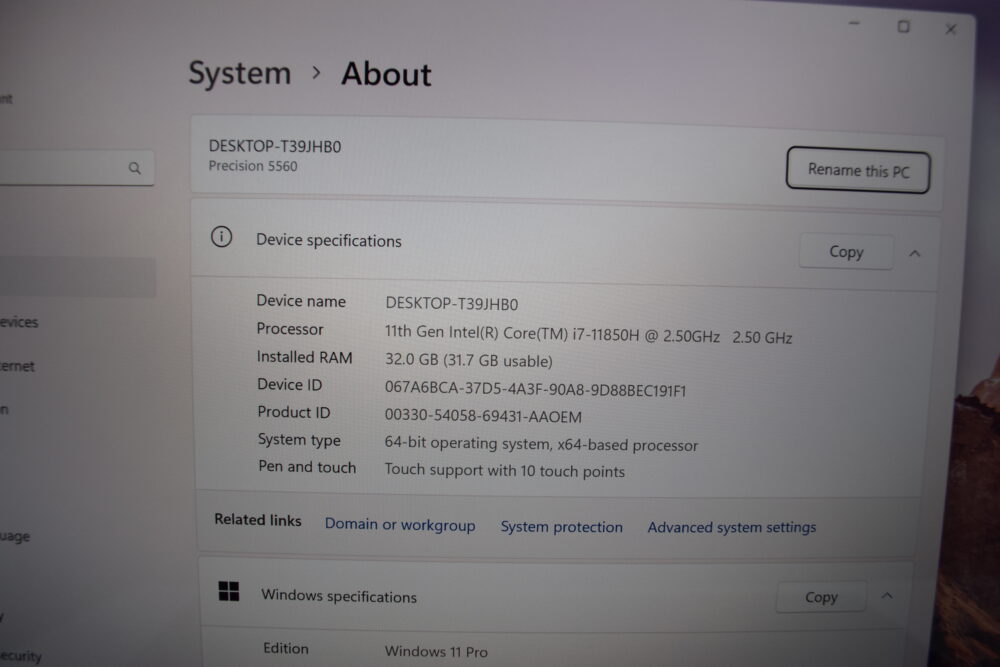
Task: Copy the device specifications
Action: tap(846, 252)
